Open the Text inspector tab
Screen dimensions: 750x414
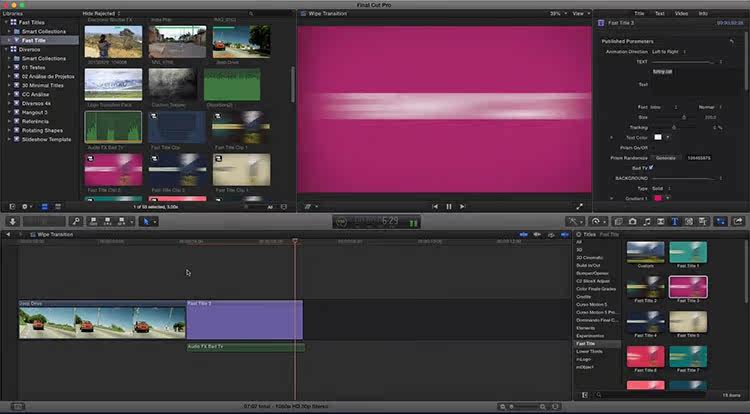(660, 13)
